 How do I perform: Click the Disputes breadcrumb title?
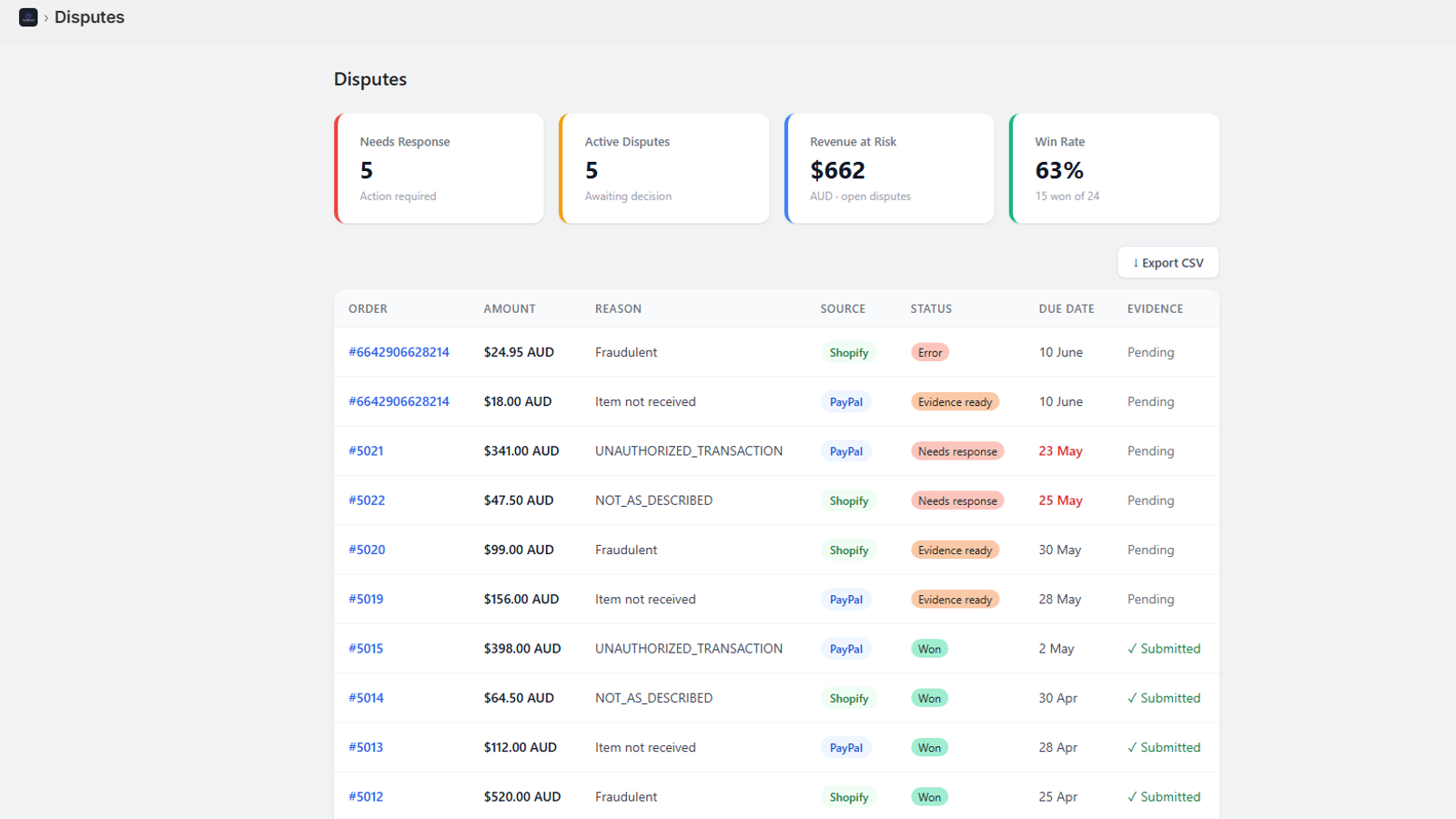coord(89,17)
